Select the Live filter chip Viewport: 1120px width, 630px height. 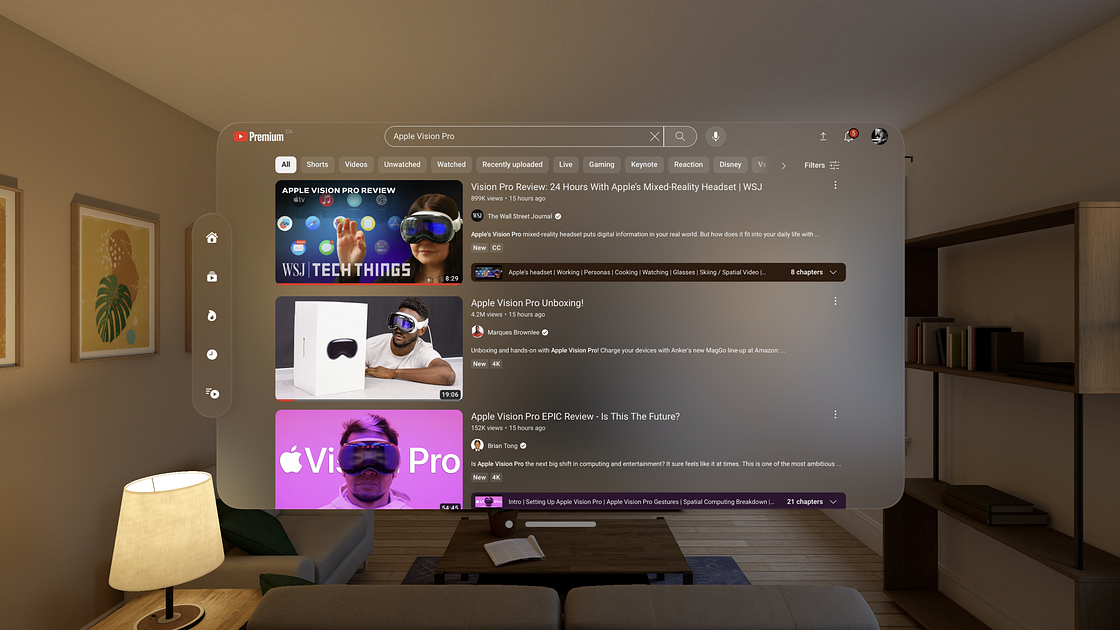click(x=566, y=164)
